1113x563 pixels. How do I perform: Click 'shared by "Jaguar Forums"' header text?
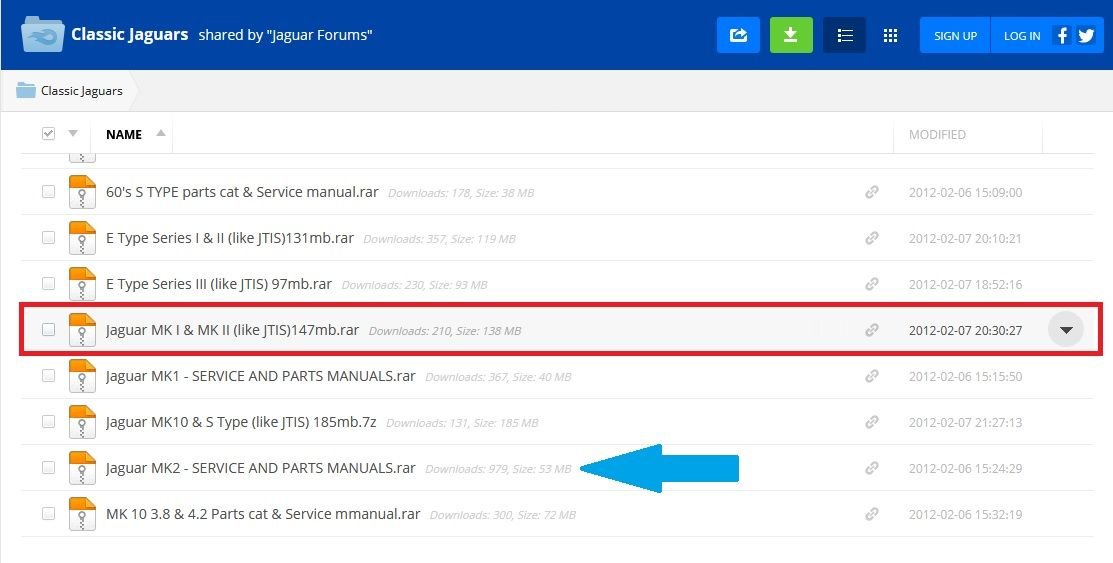pyautogui.click(x=285, y=35)
